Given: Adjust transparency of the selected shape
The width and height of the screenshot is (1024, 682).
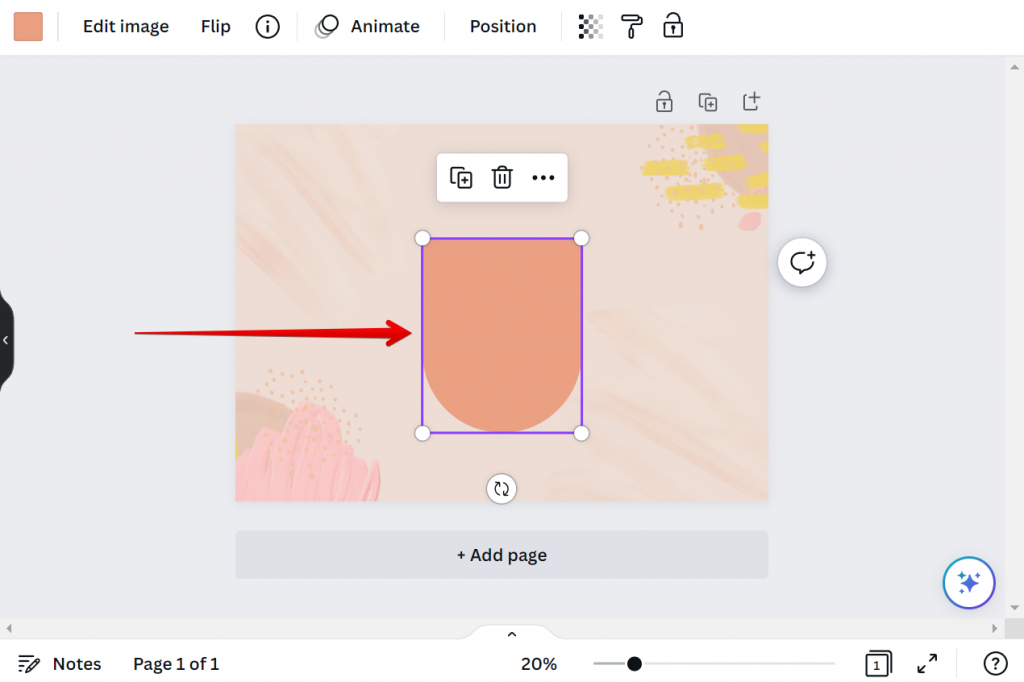Looking at the screenshot, I should tap(589, 26).
